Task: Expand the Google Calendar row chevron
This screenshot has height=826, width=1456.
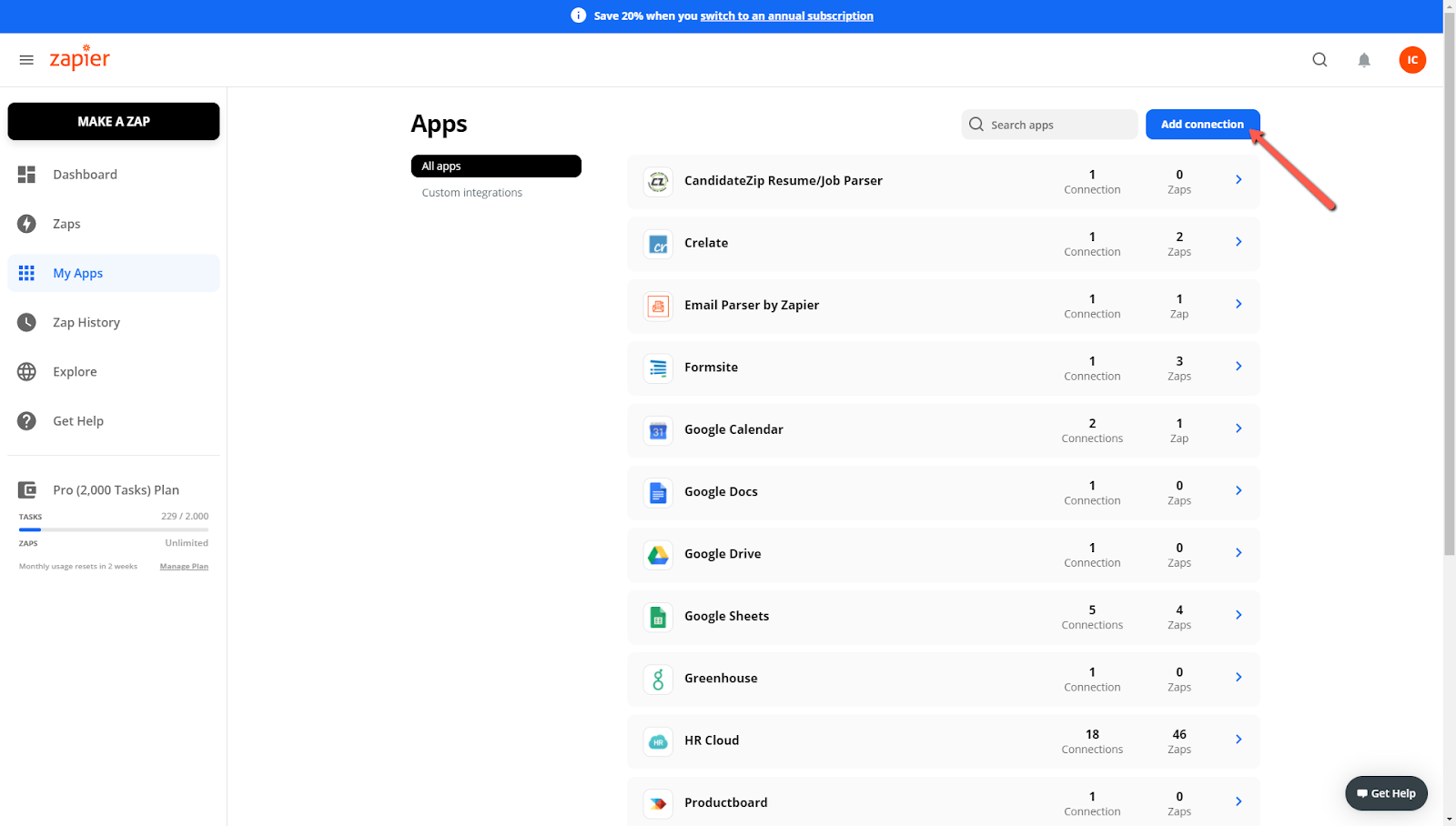Action: [1239, 428]
